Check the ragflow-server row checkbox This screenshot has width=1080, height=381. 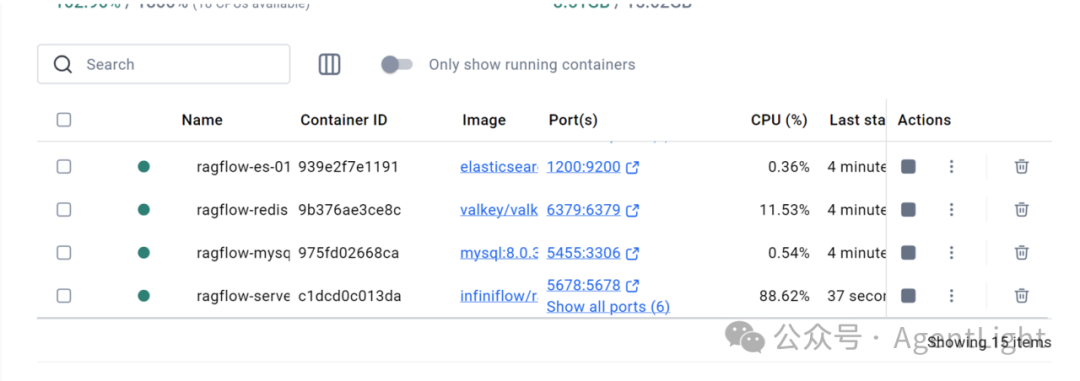tap(64, 296)
